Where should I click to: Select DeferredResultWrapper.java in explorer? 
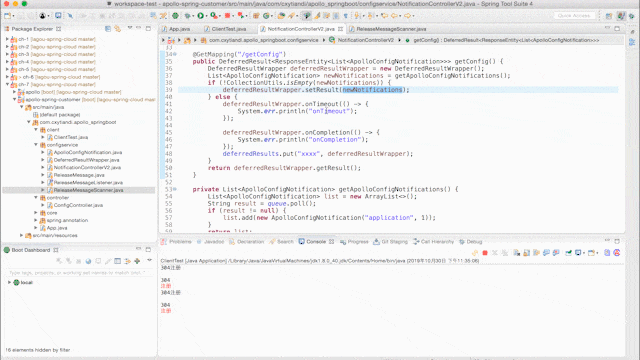(x=87, y=160)
